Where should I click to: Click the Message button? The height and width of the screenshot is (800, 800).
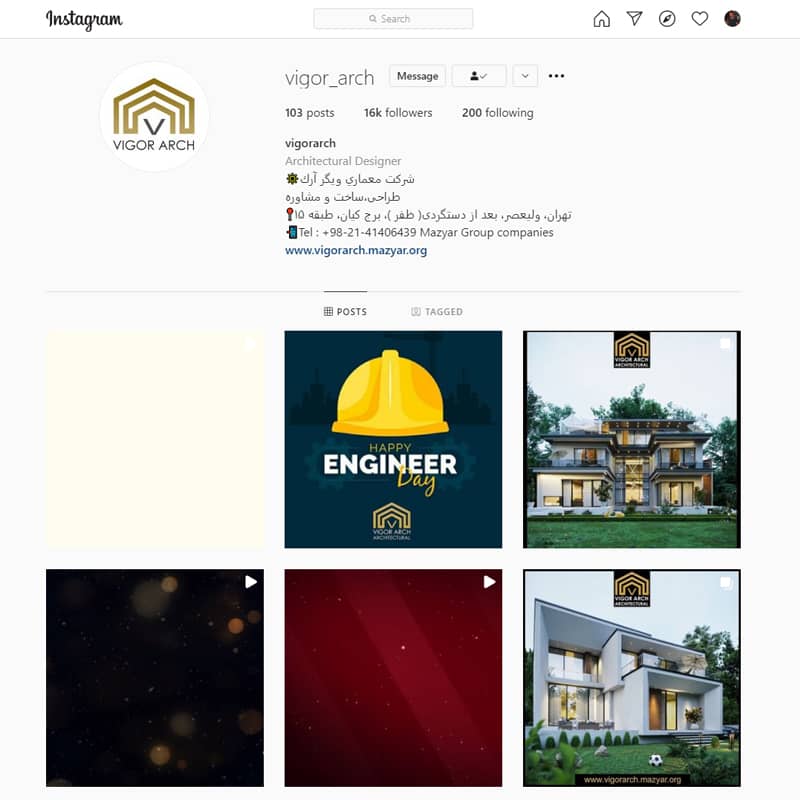tap(417, 76)
